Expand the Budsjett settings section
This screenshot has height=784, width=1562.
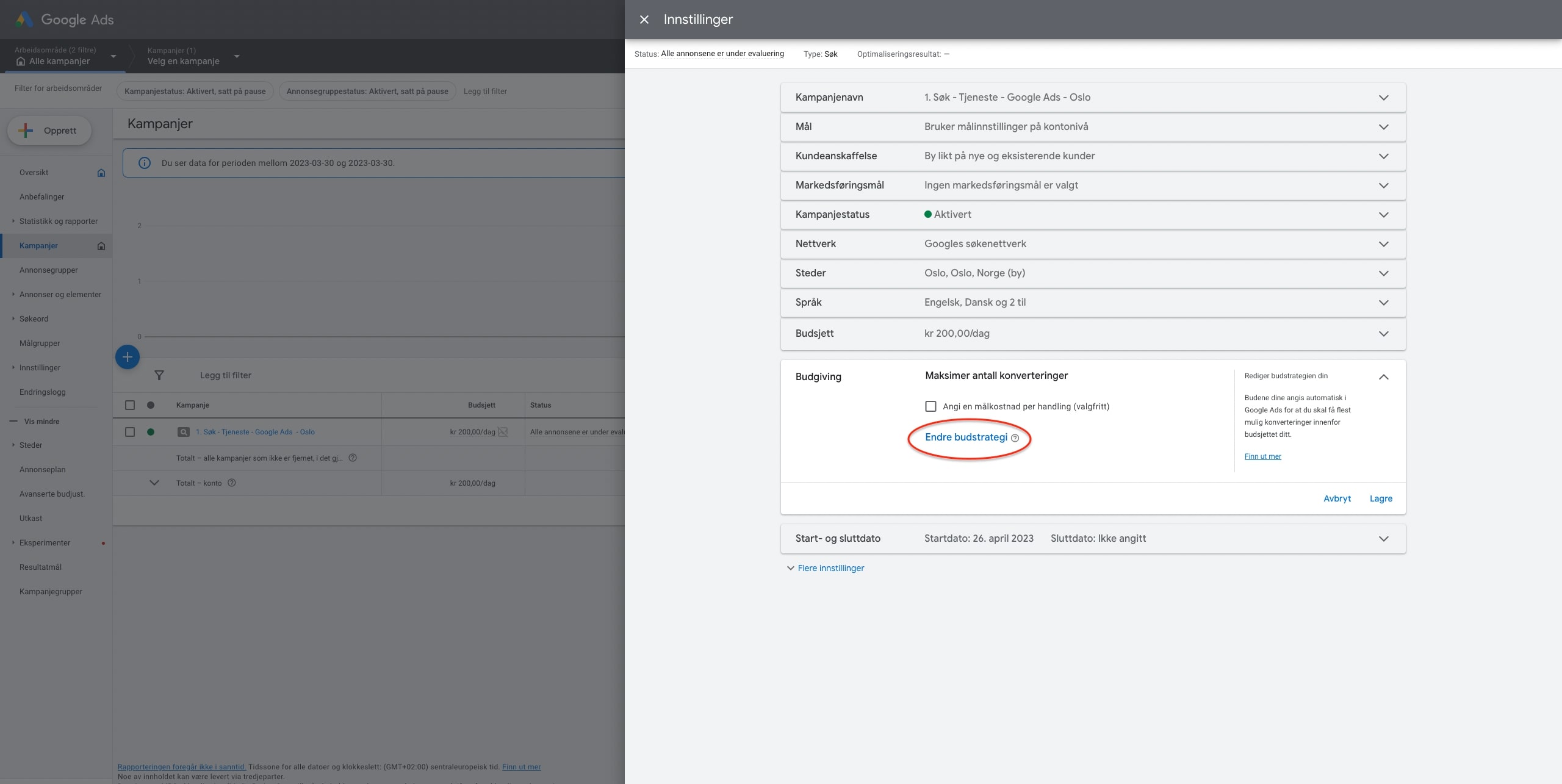[x=1383, y=334]
